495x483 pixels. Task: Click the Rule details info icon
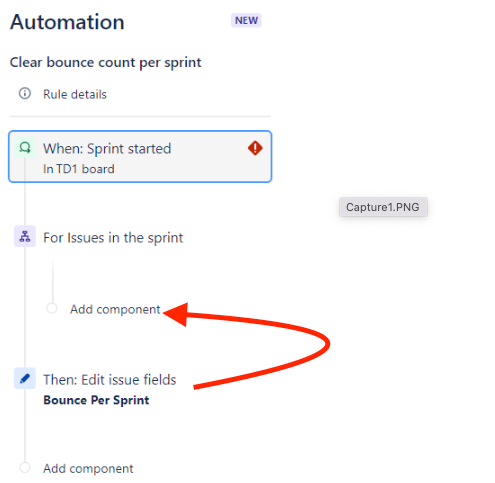tap(25, 94)
